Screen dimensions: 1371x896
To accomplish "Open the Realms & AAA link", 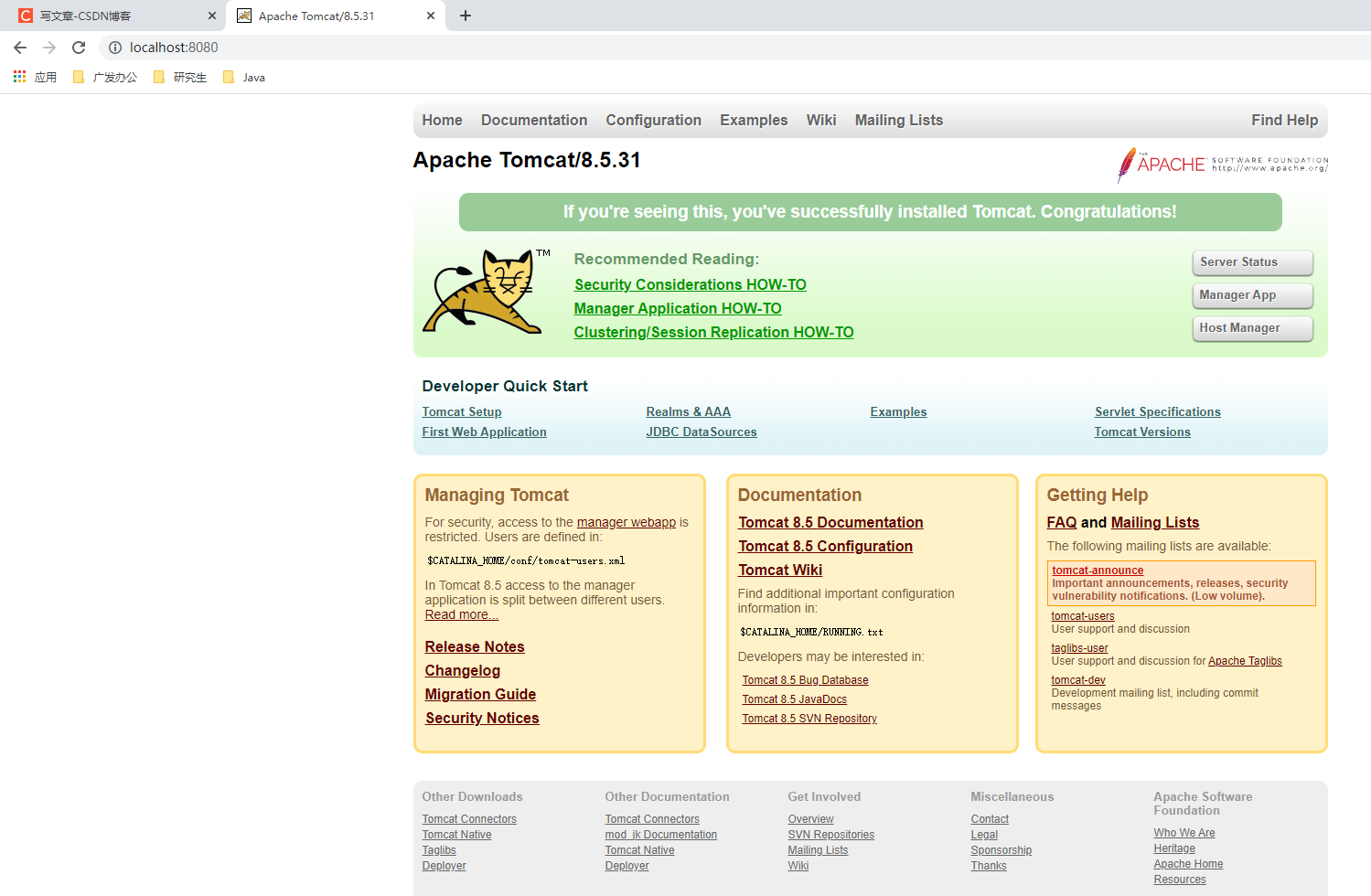I will (x=688, y=412).
